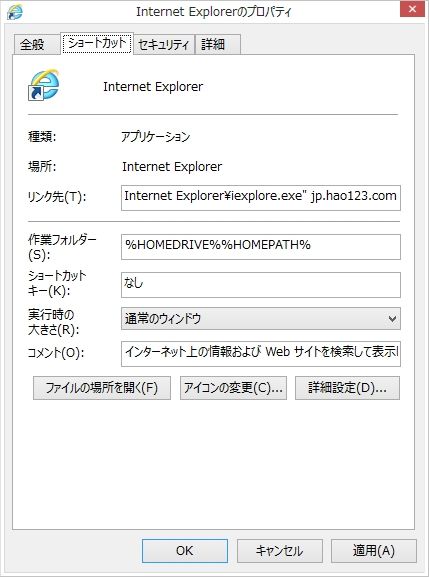Open the 詳細 tab

[x=217, y=45]
